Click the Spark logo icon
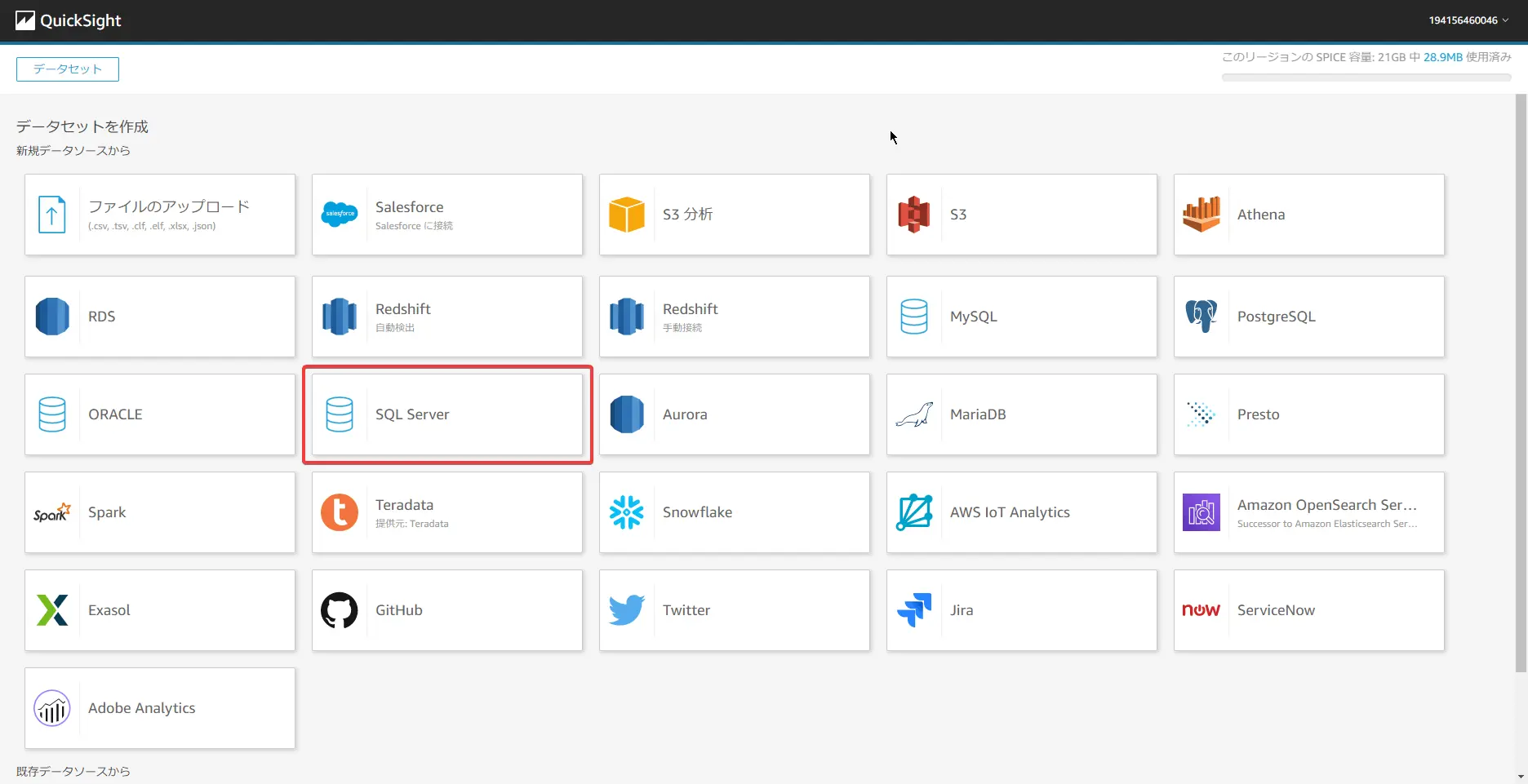This screenshot has width=1528, height=784. click(x=52, y=512)
